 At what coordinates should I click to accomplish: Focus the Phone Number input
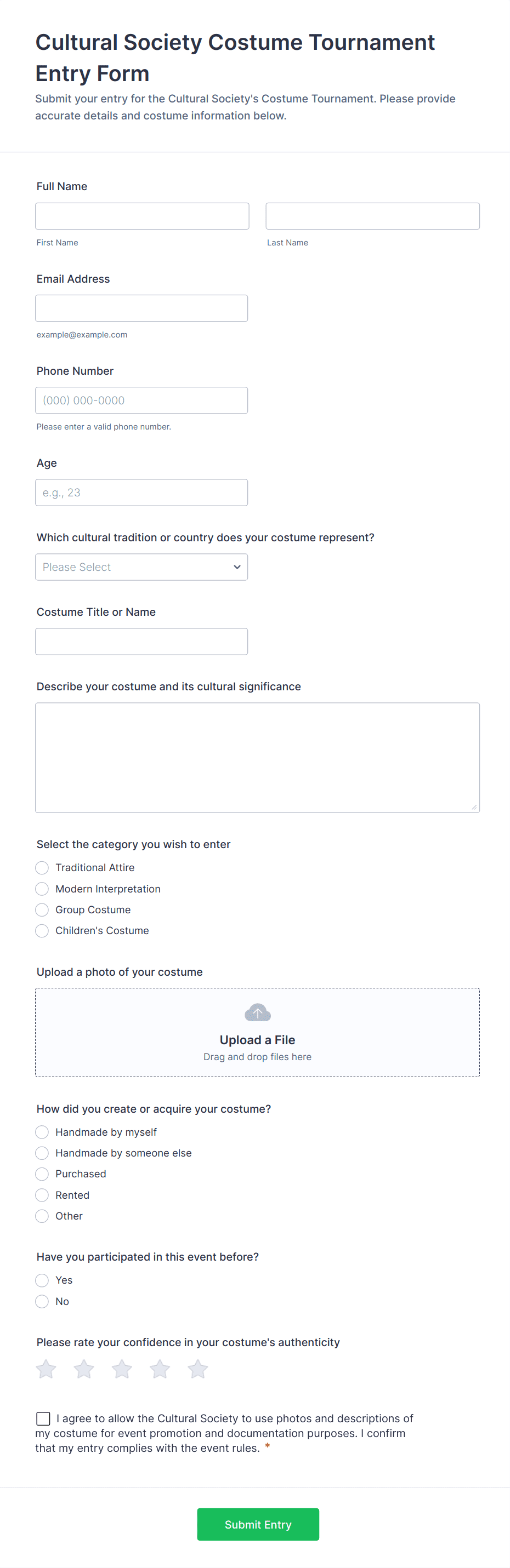(141, 400)
